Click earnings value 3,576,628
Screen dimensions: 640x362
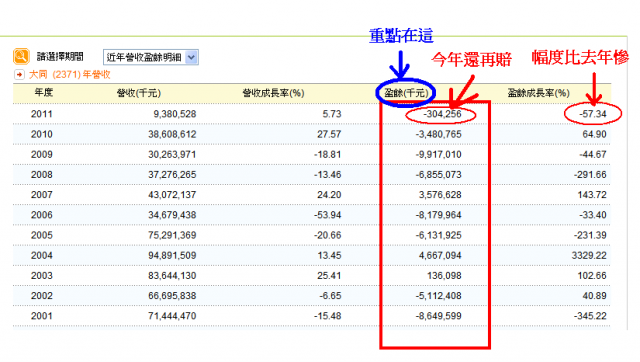pyautogui.click(x=440, y=195)
